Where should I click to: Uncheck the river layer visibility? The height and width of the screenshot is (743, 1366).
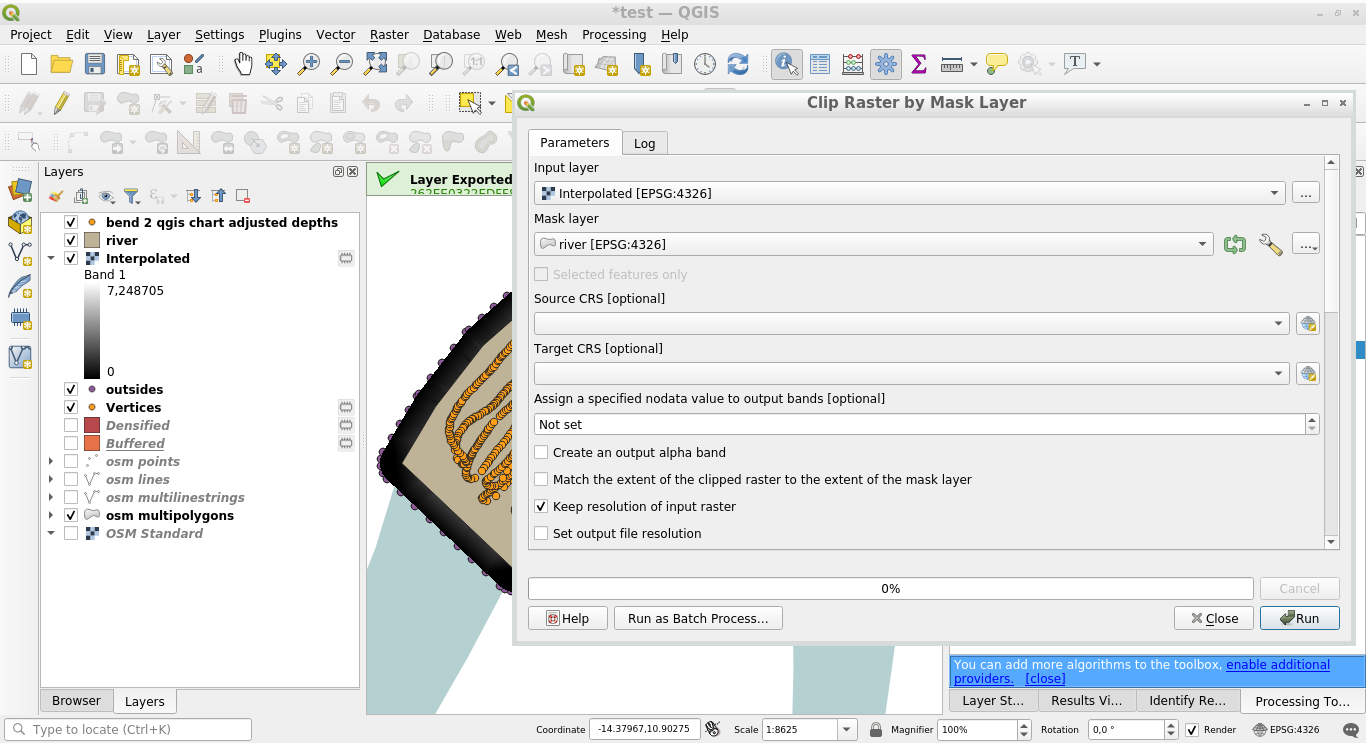71,240
